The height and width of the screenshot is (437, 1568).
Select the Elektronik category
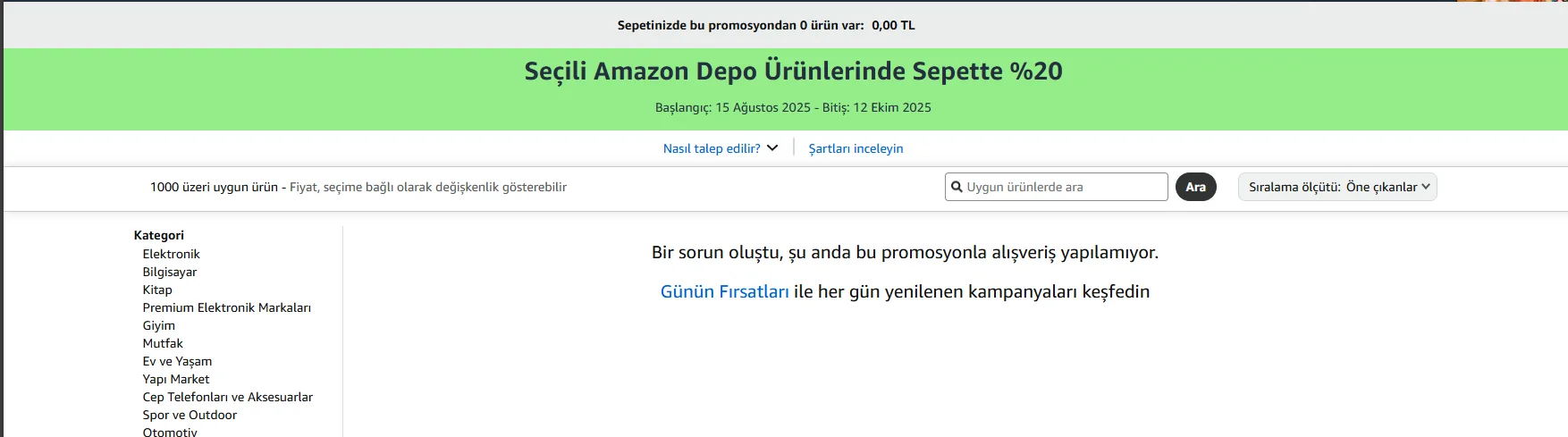(x=171, y=254)
